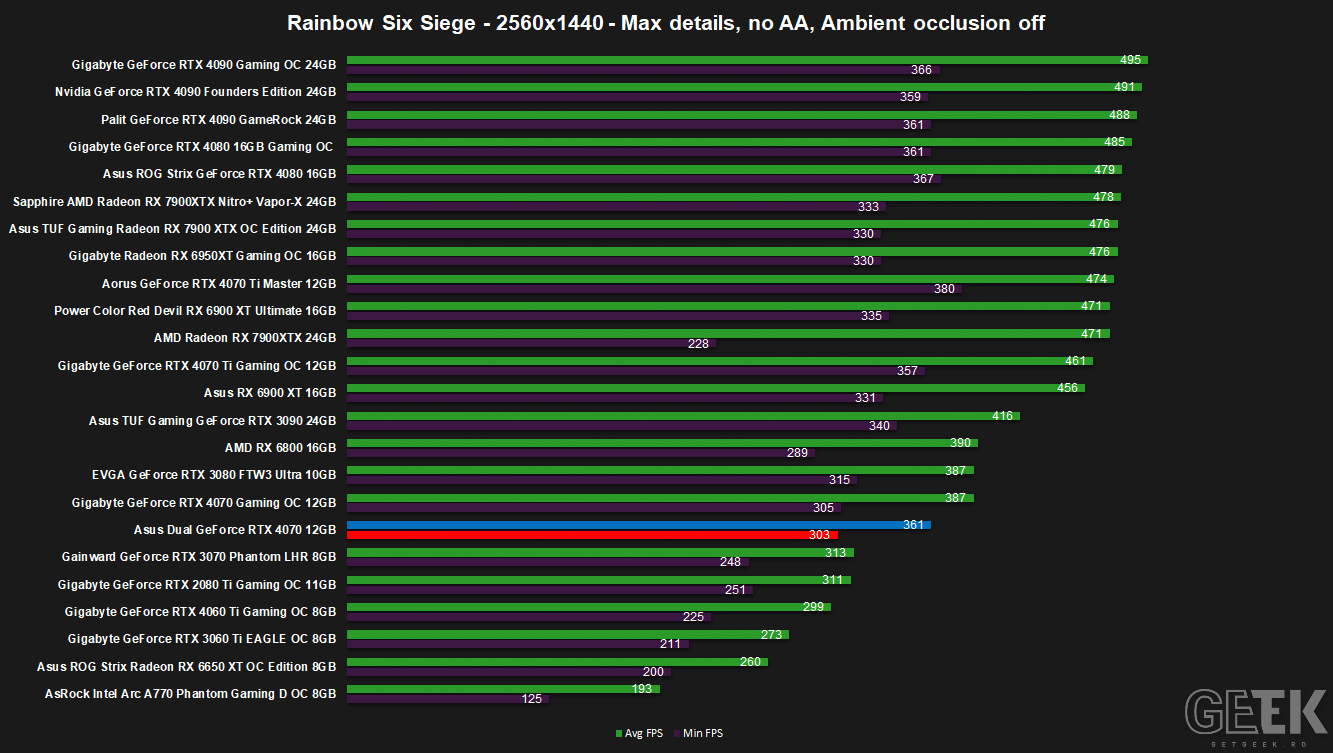Click the green Avg FPS legend swatch
Screen dimensions: 1333x753
[619, 734]
